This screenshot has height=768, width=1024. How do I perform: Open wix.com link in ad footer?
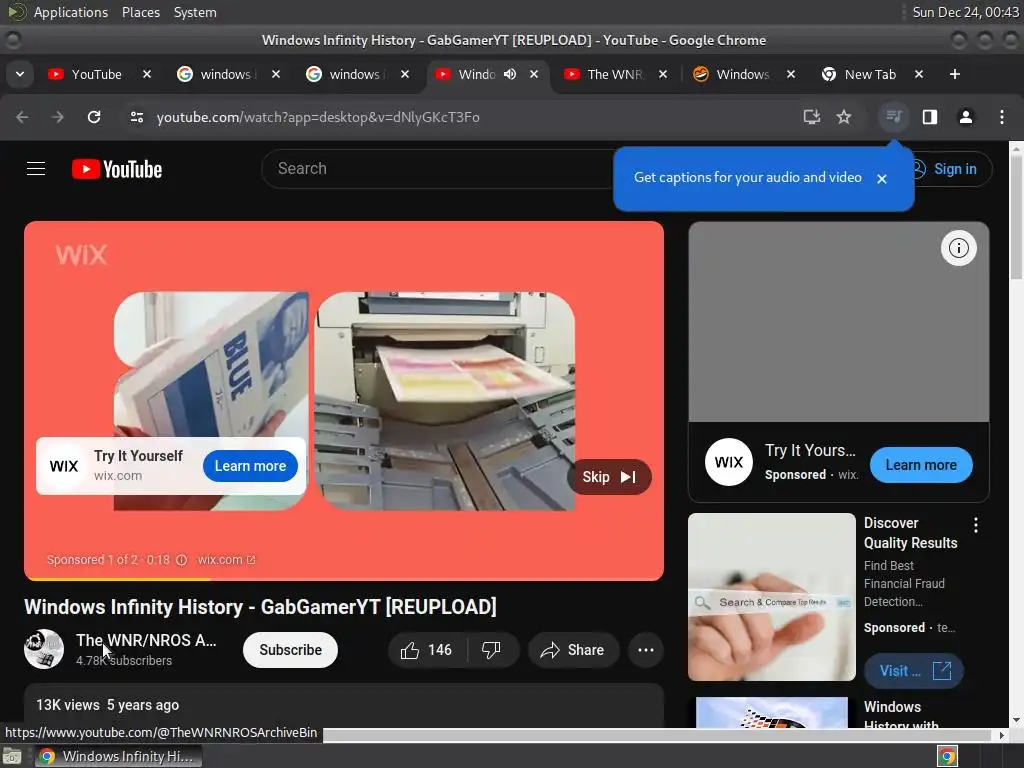tap(226, 560)
